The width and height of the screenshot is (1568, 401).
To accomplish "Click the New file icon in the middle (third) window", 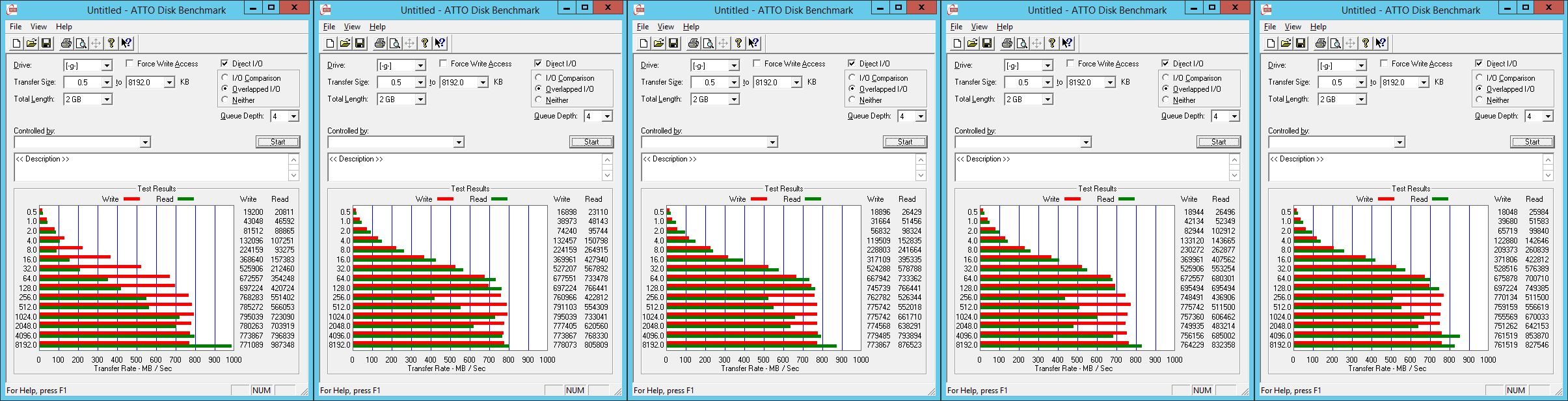I will (643, 44).
